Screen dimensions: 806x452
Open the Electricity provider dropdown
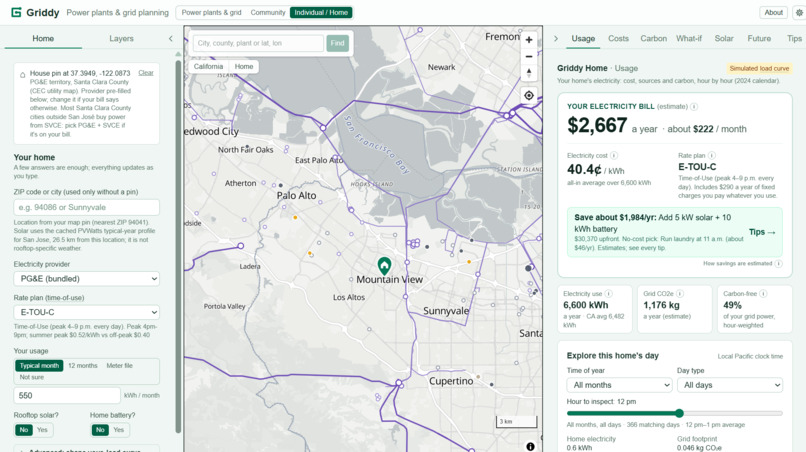pos(86,279)
